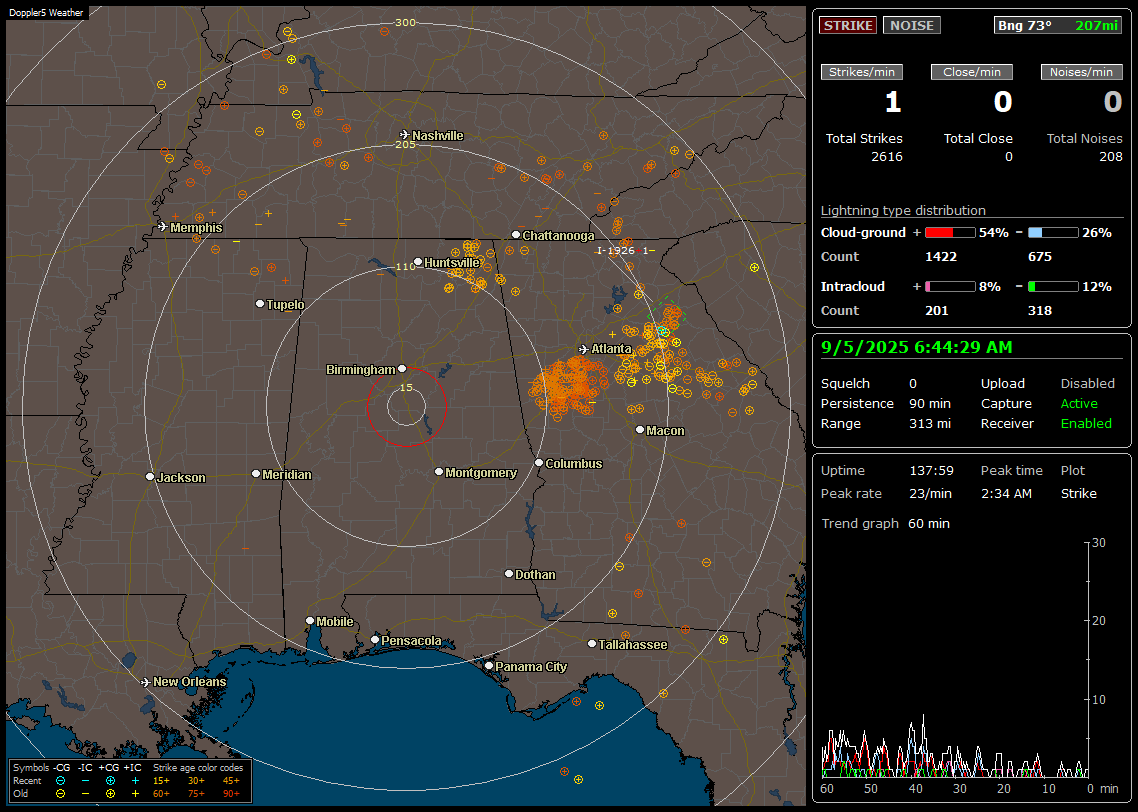Click the Receiver status Enabled
This screenshot has height=812, width=1138.
1086,423
